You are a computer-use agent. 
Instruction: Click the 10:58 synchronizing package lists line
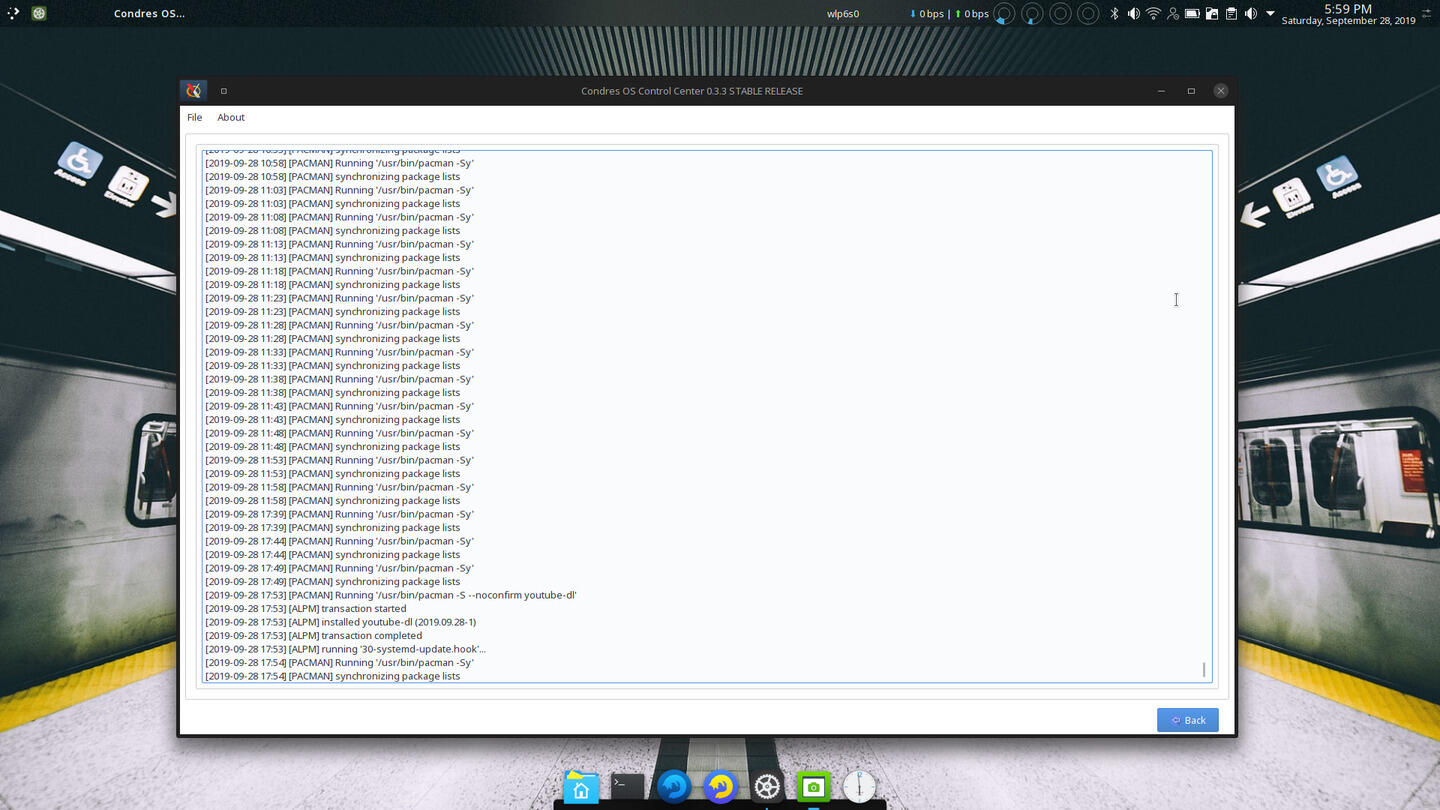[x=332, y=176]
